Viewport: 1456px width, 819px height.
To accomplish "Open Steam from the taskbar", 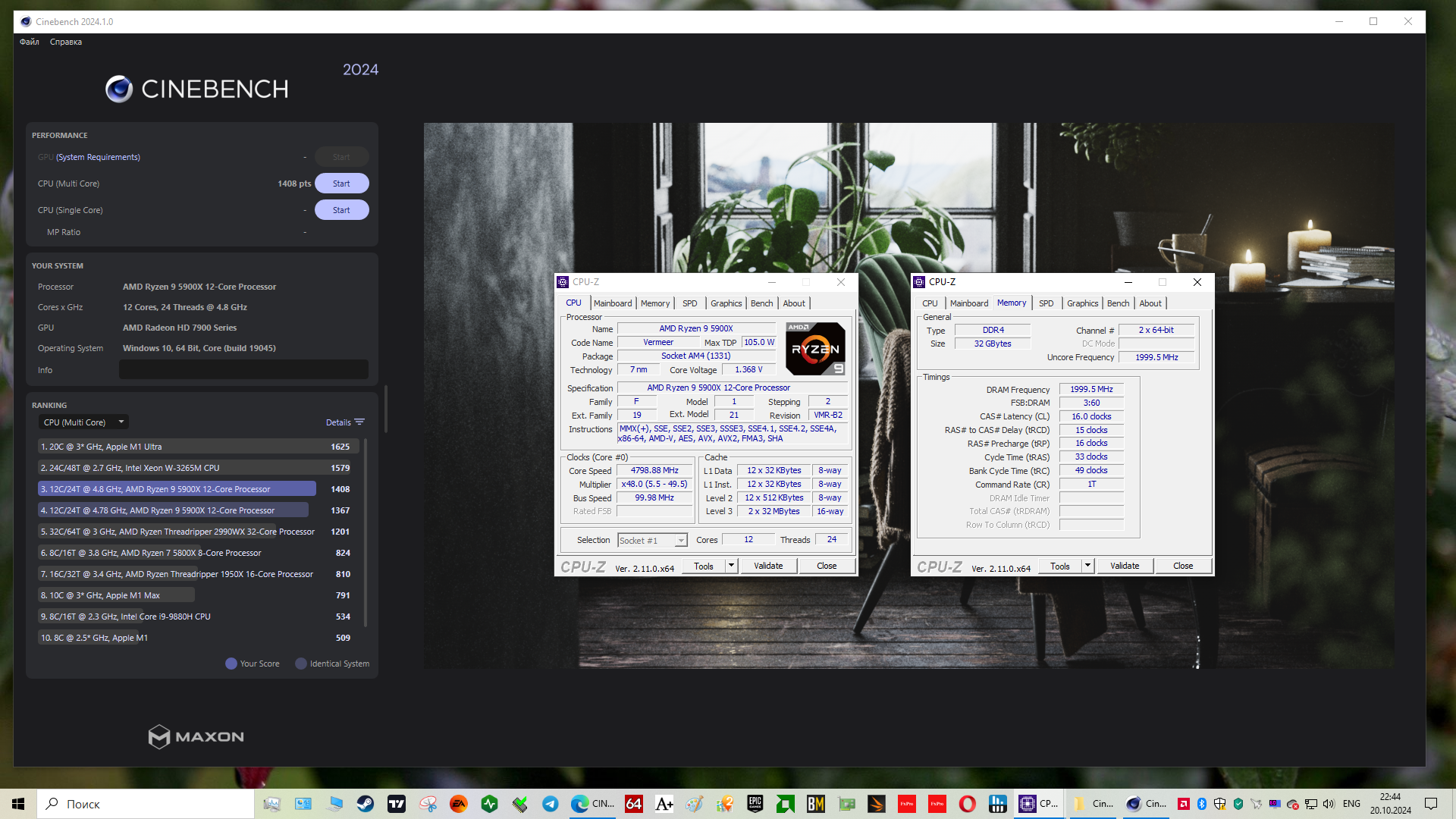I will pos(366,804).
